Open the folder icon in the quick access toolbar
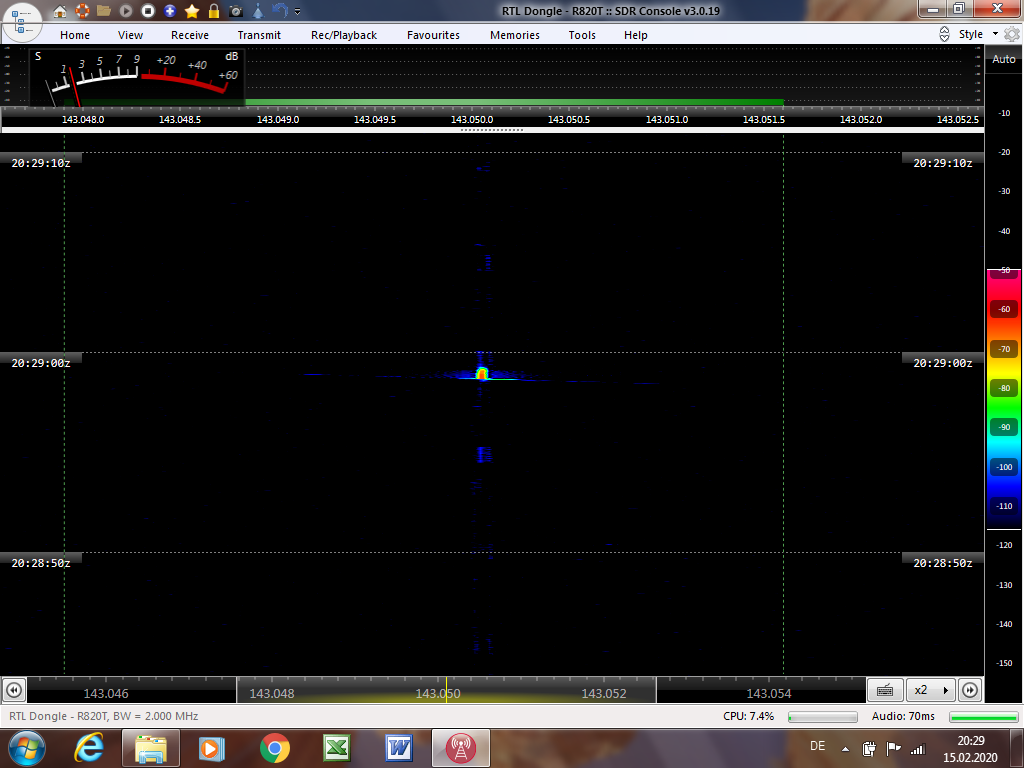The image size is (1024, 768). point(104,11)
